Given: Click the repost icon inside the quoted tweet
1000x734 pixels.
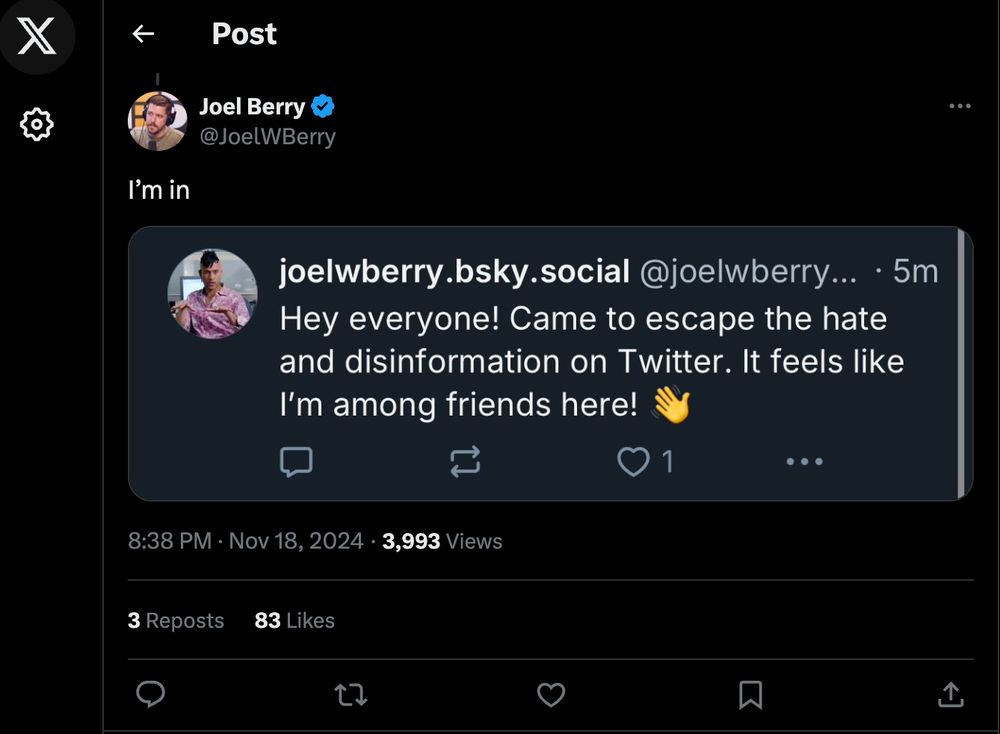Looking at the screenshot, I should pyautogui.click(x=464, y=461).
